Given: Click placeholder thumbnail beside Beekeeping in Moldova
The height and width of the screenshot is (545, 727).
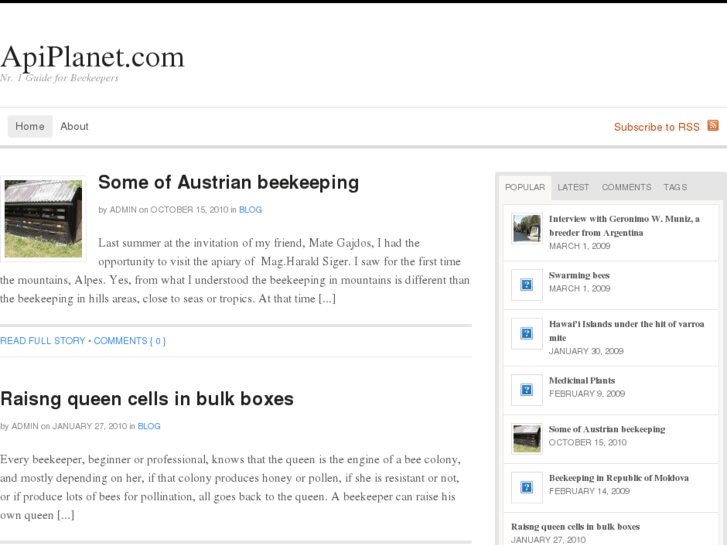Looking at the screenshot, I should point(527,487).
